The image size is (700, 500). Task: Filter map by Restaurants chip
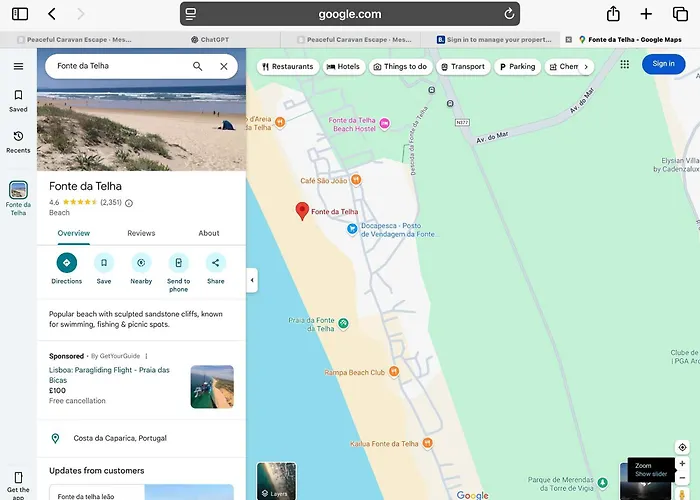[286, 67]
